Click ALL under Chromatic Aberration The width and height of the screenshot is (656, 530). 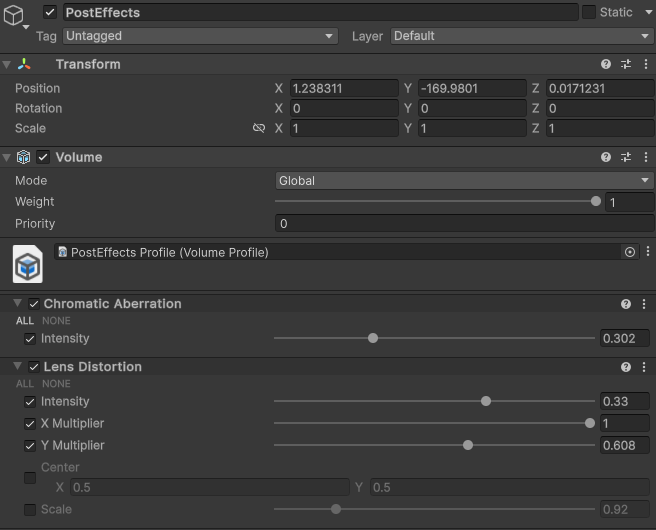coord(25,321)
